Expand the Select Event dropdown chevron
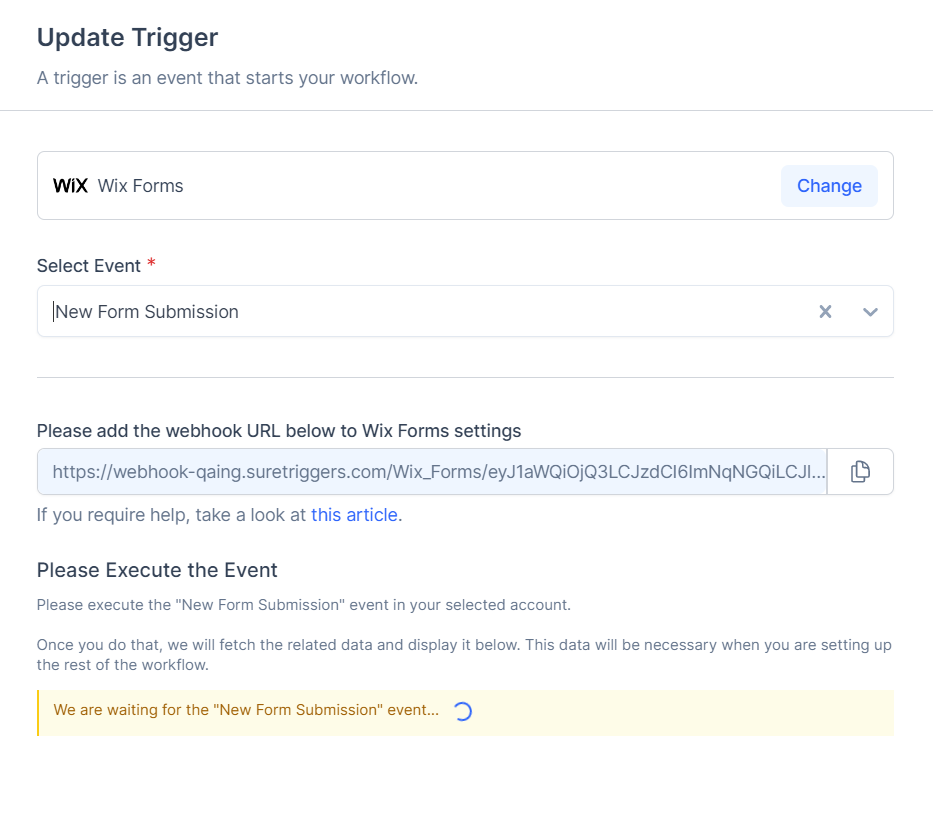This screenshot has width=933, height=822. [x=870, y=312]
